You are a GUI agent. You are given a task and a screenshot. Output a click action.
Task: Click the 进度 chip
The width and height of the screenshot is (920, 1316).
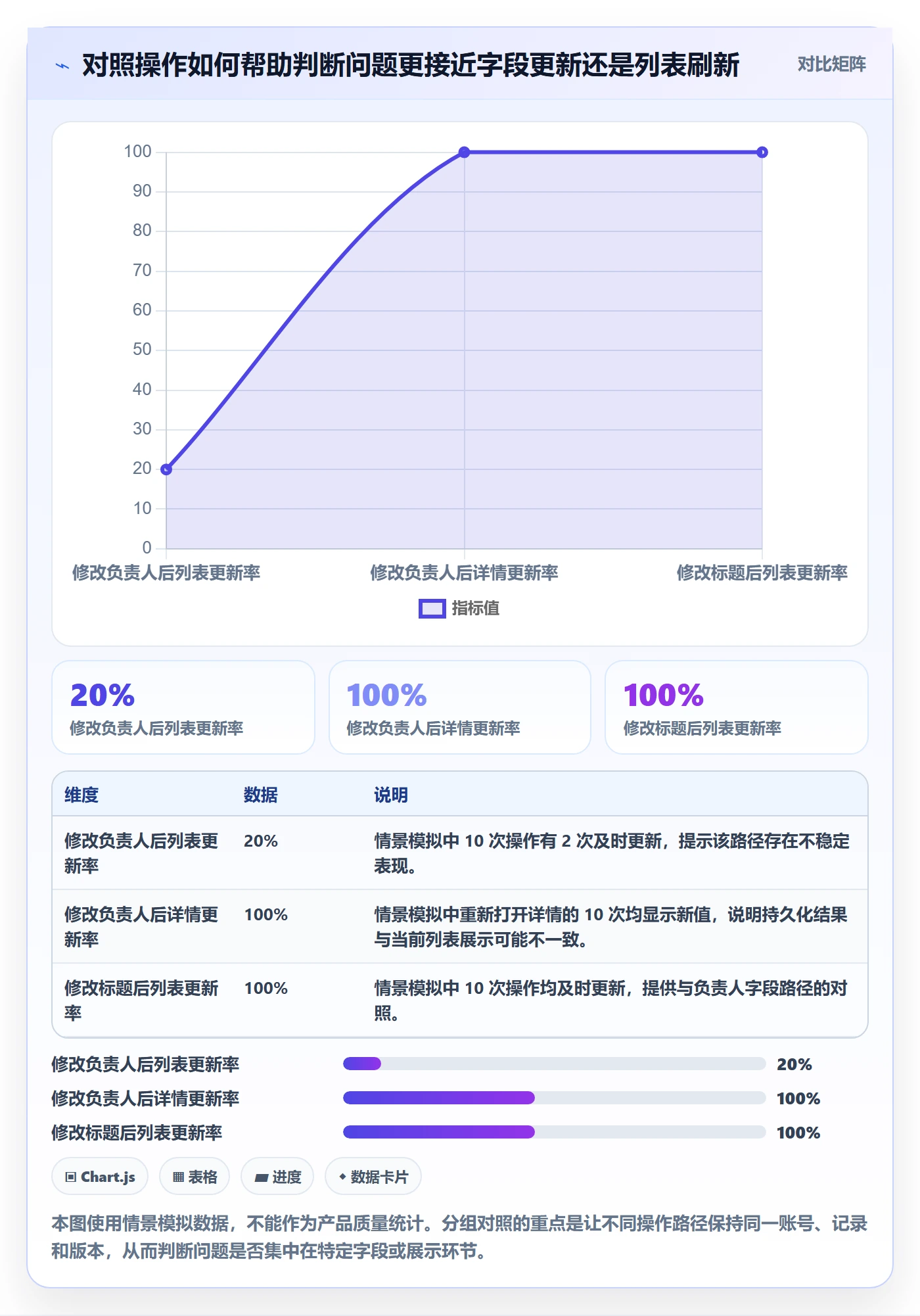(277, 1177)
